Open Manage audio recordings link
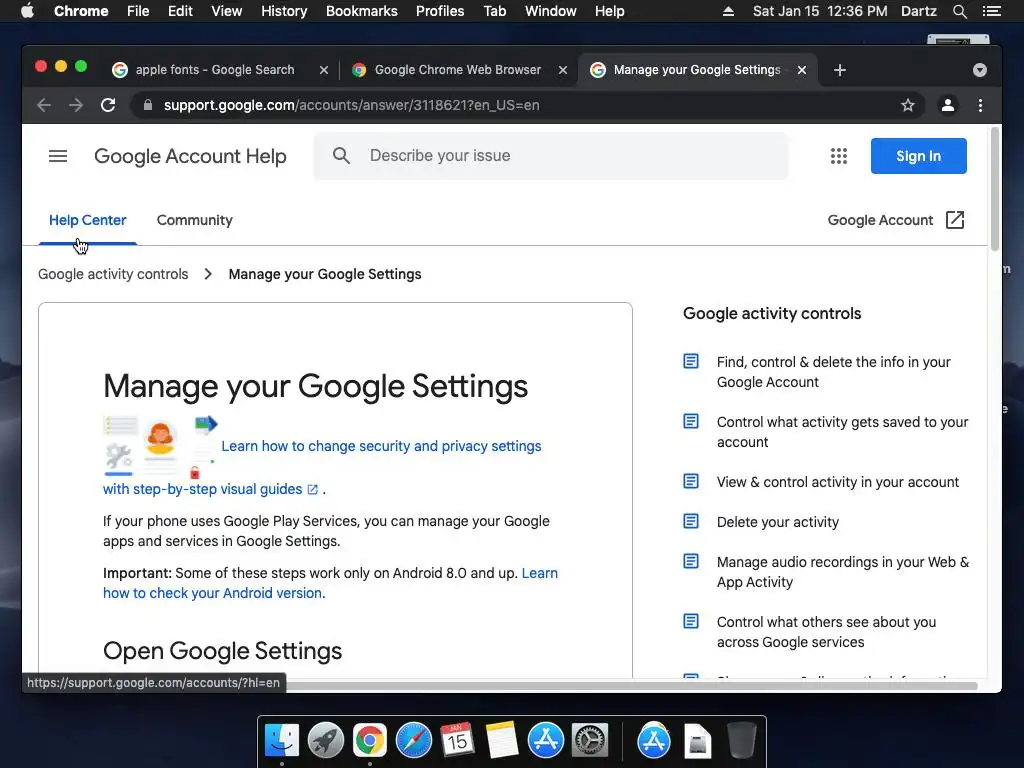1024x768 pixels. 842,571
